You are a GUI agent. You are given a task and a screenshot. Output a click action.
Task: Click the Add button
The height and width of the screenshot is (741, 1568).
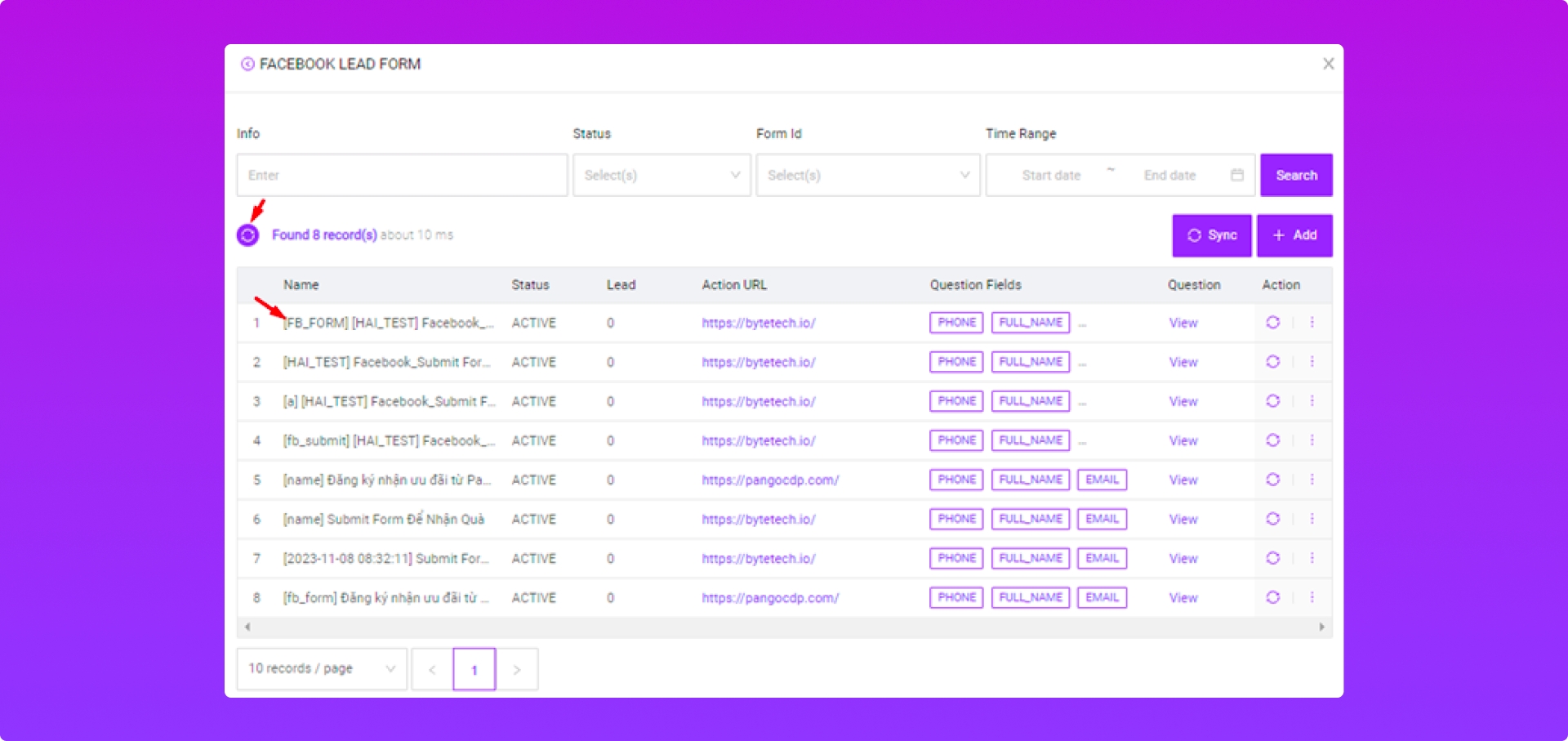(x=1294, y=235)
